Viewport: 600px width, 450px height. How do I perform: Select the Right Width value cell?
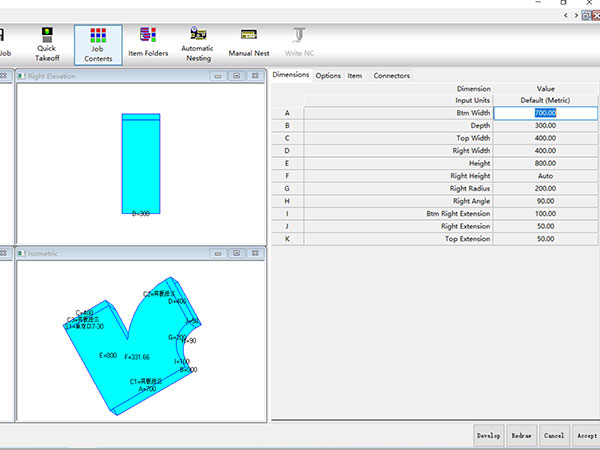click(545, 151)
